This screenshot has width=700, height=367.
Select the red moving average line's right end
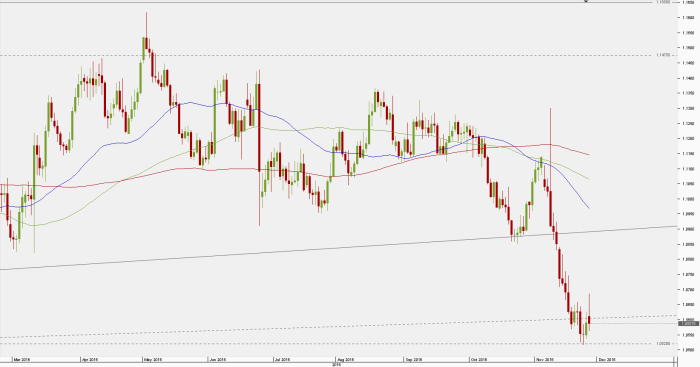tap(589, 154)
